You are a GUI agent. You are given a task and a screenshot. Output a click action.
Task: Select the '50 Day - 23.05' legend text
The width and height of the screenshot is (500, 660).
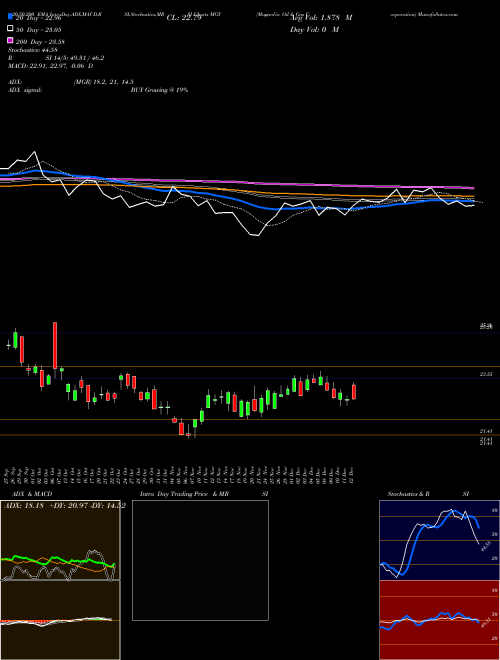[39, 30]
